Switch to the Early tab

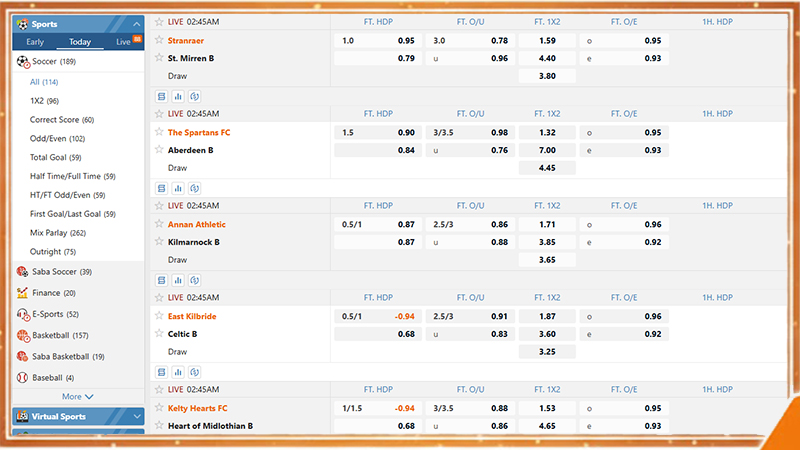(35, 42)
